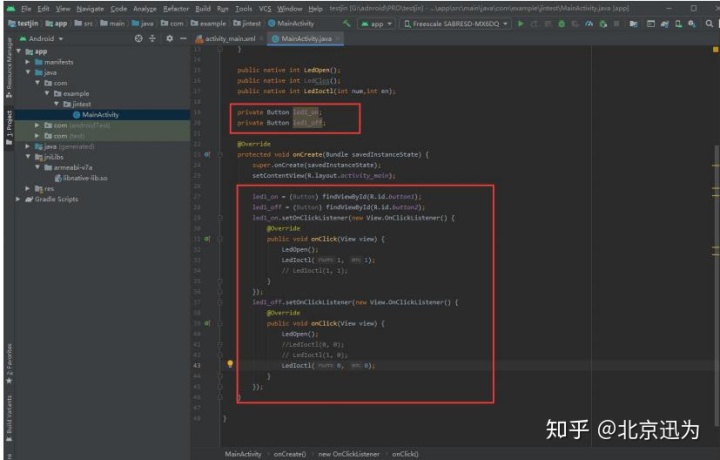The image size is (720, 460).
Task: Expand the com (androidTest) package
Action: coord(38,125)
